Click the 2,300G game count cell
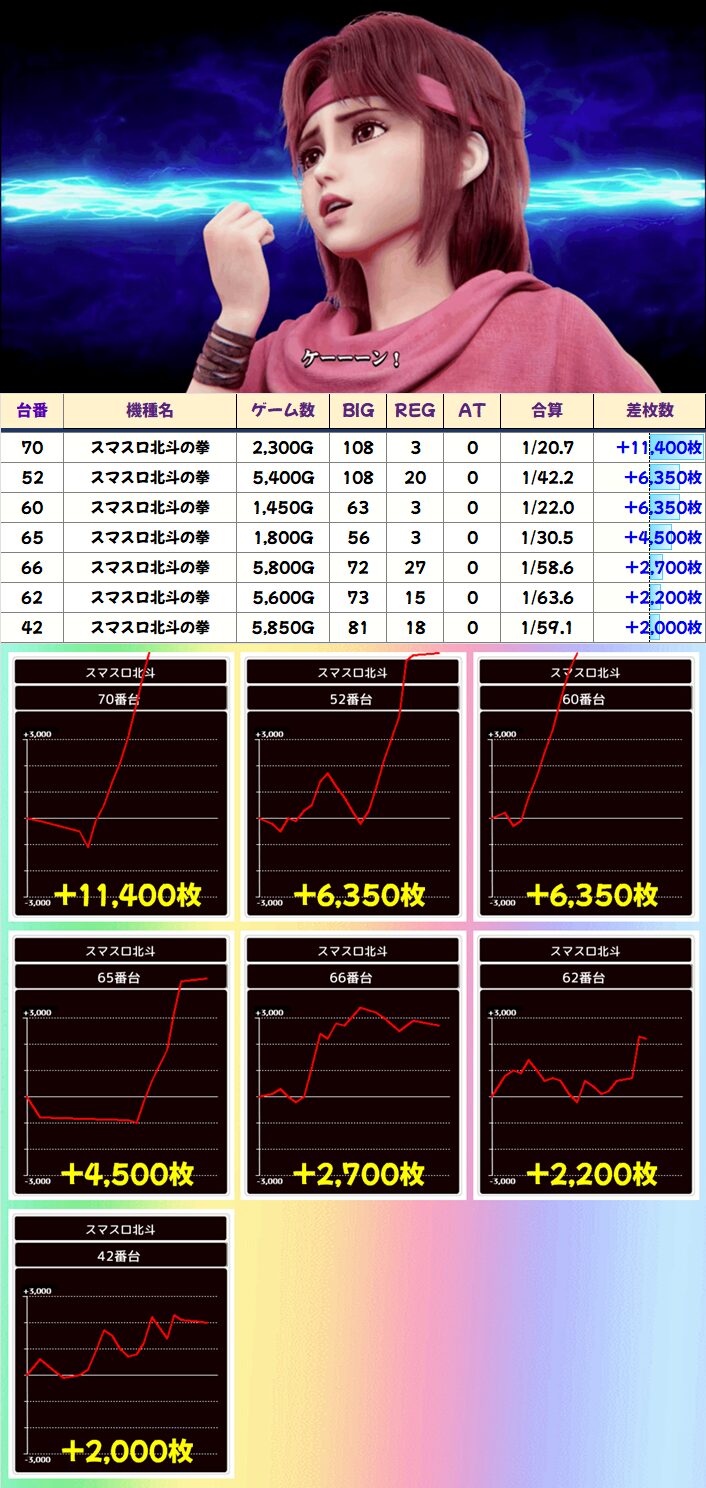Viewport: 706px width, 1488px height. 283,448
